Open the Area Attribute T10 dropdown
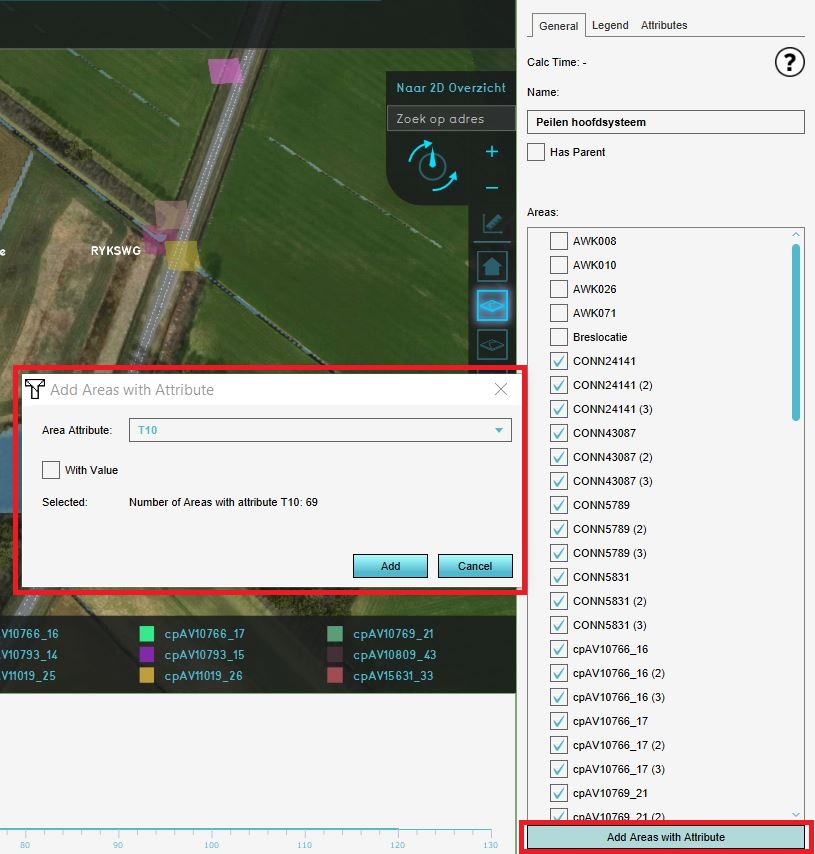The width and height of the screenshot is (815, 854). tap(320, 430)
